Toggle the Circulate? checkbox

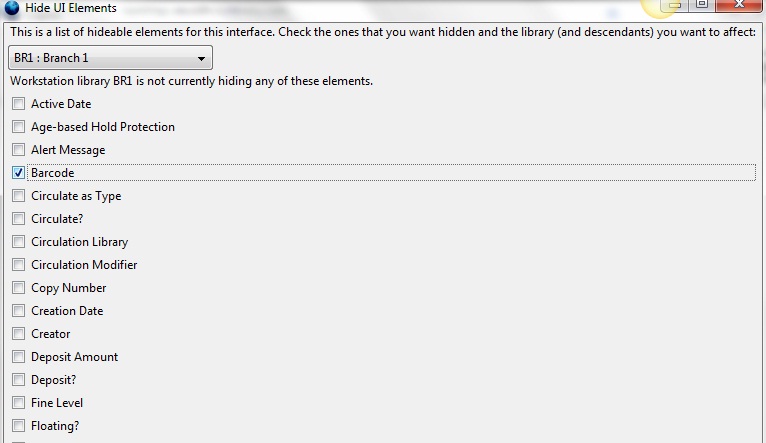[19, 218]
